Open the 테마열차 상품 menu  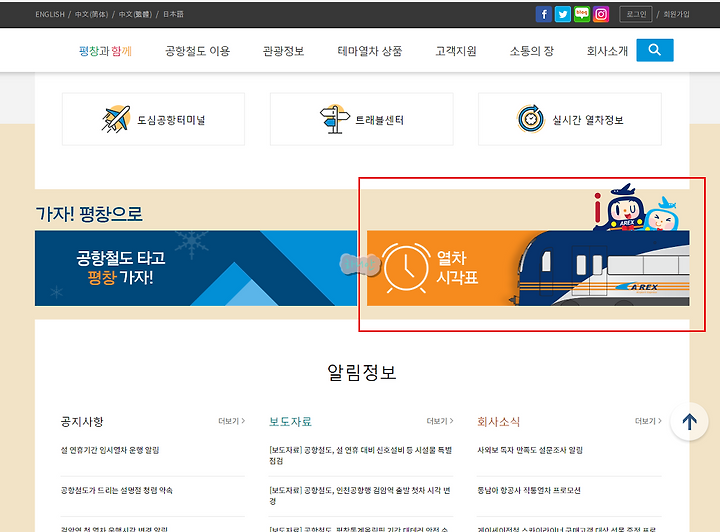click(x=370, y=50)
